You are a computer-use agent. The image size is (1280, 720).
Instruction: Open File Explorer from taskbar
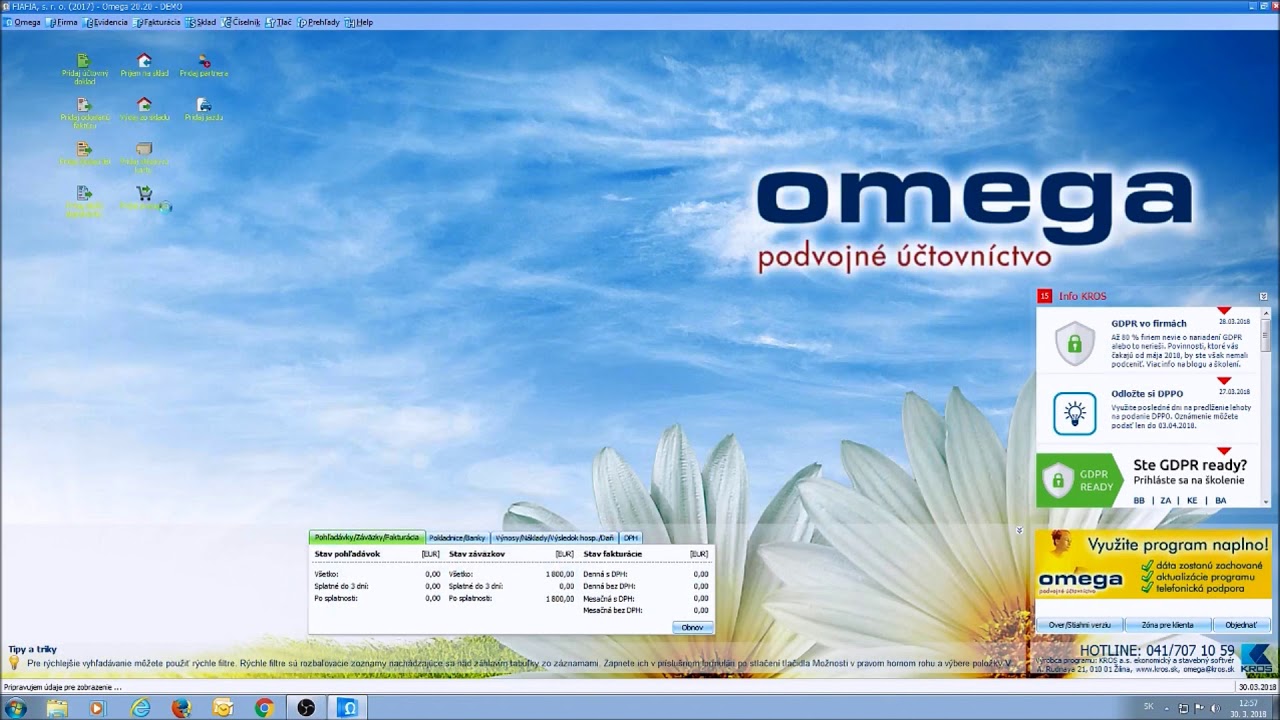pyautogui.click(x=57, y=708)
